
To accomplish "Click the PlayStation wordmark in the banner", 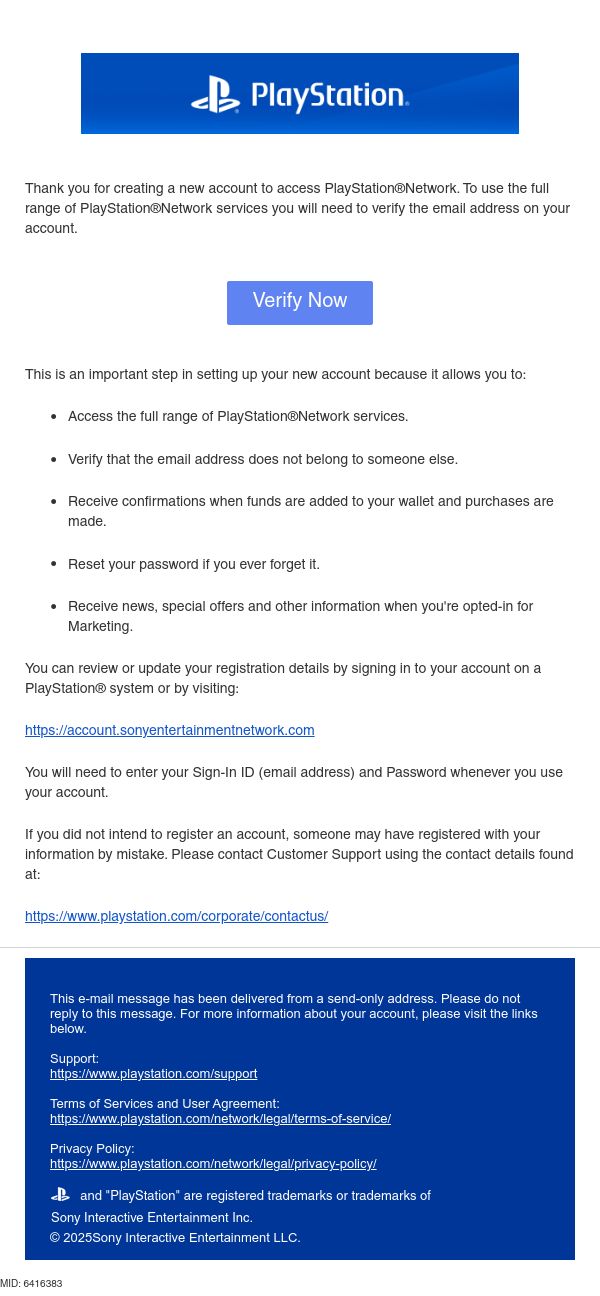I will point(330,96).
